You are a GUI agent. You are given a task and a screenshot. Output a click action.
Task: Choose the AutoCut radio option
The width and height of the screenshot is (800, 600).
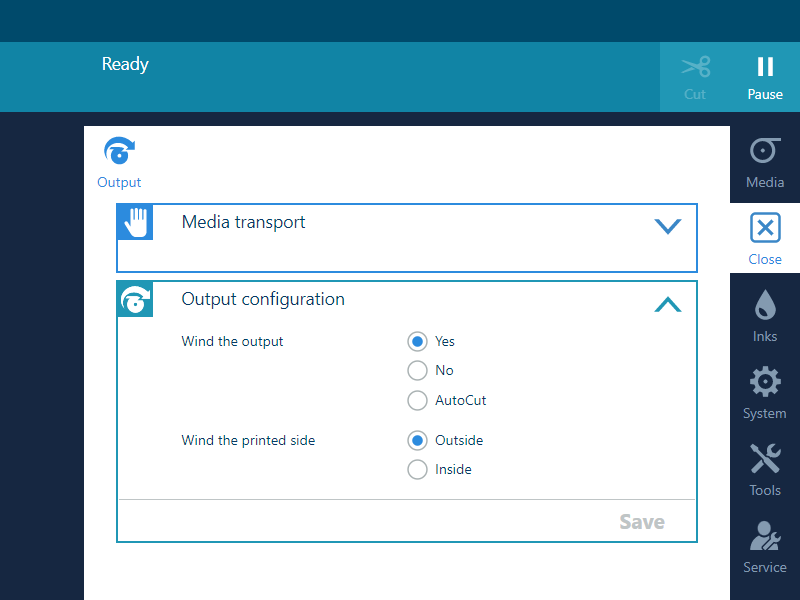(x=418, y=401)
